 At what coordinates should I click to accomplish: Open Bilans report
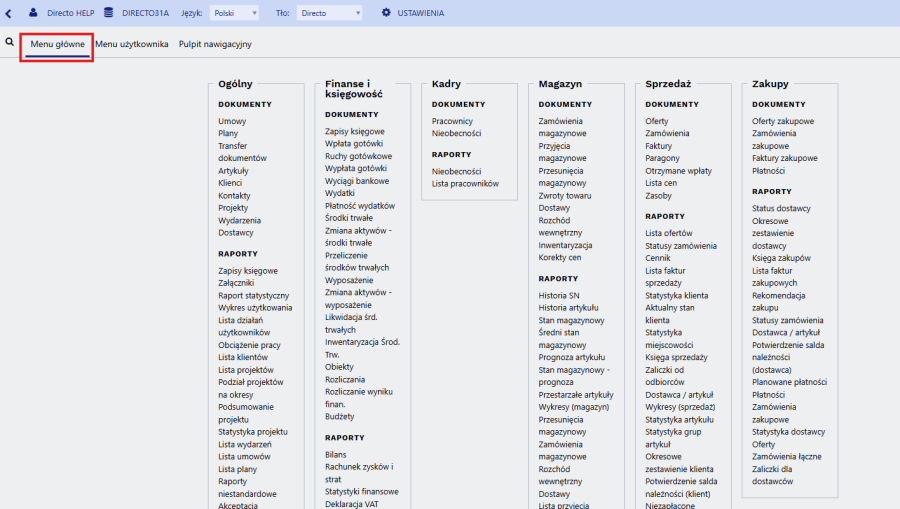pyautogui.click(x=336, y=454)
